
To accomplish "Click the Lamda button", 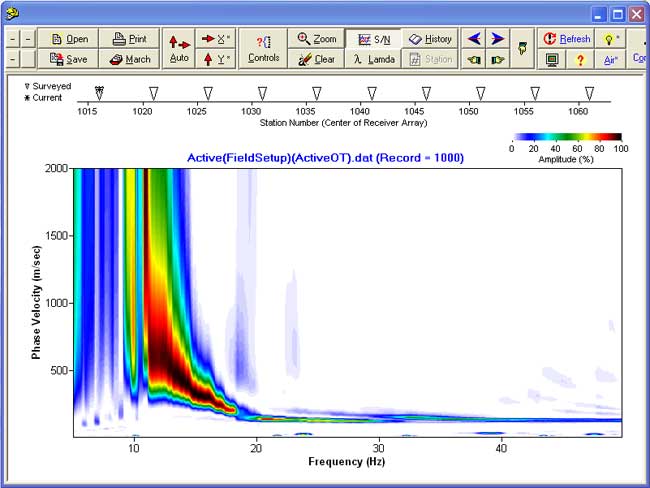I will (374, 59).
